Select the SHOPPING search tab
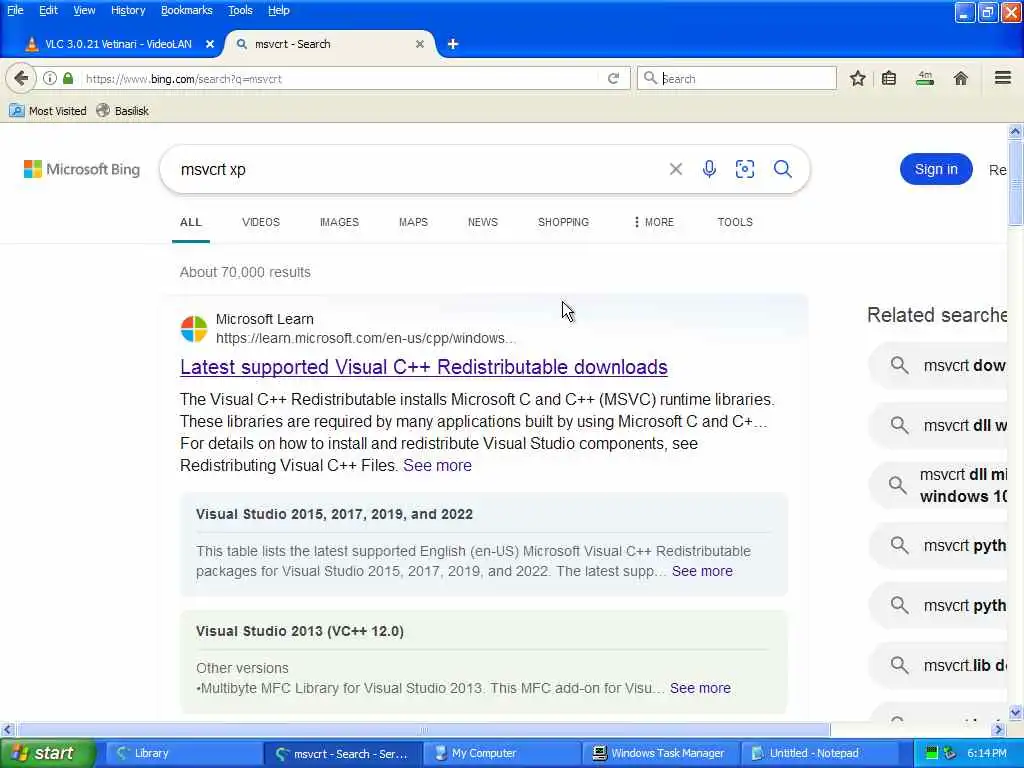The height and width of the screenshot is (768, 1024). [x=564, y=222]
